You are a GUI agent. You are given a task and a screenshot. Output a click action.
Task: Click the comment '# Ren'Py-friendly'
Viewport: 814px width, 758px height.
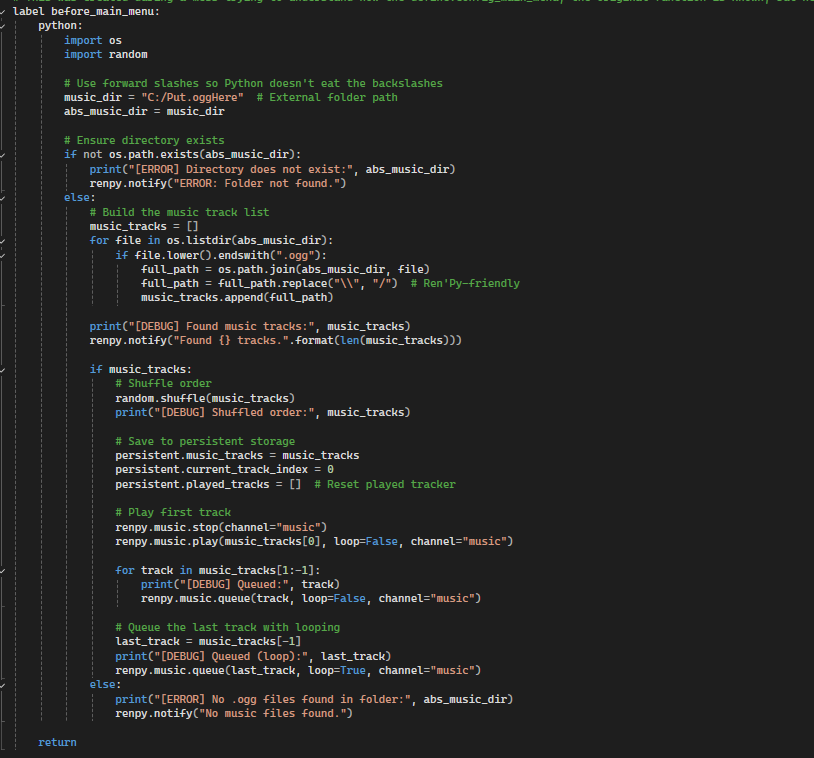click(465, 283)
